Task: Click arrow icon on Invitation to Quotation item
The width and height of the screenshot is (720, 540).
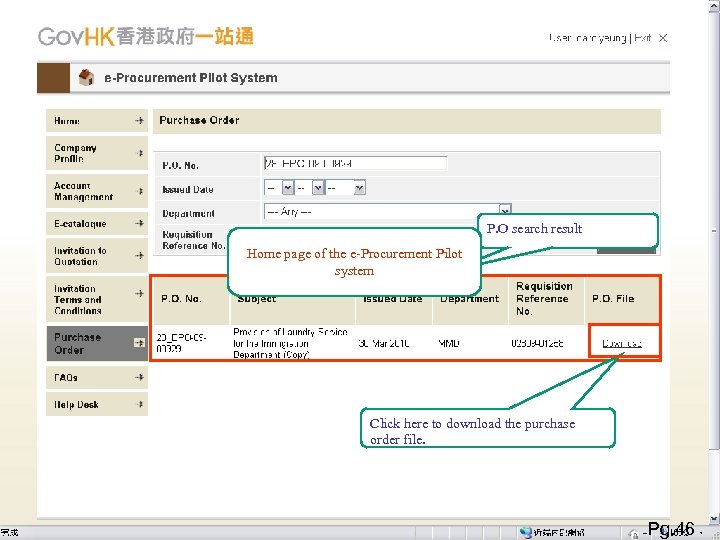Action: 140,256
